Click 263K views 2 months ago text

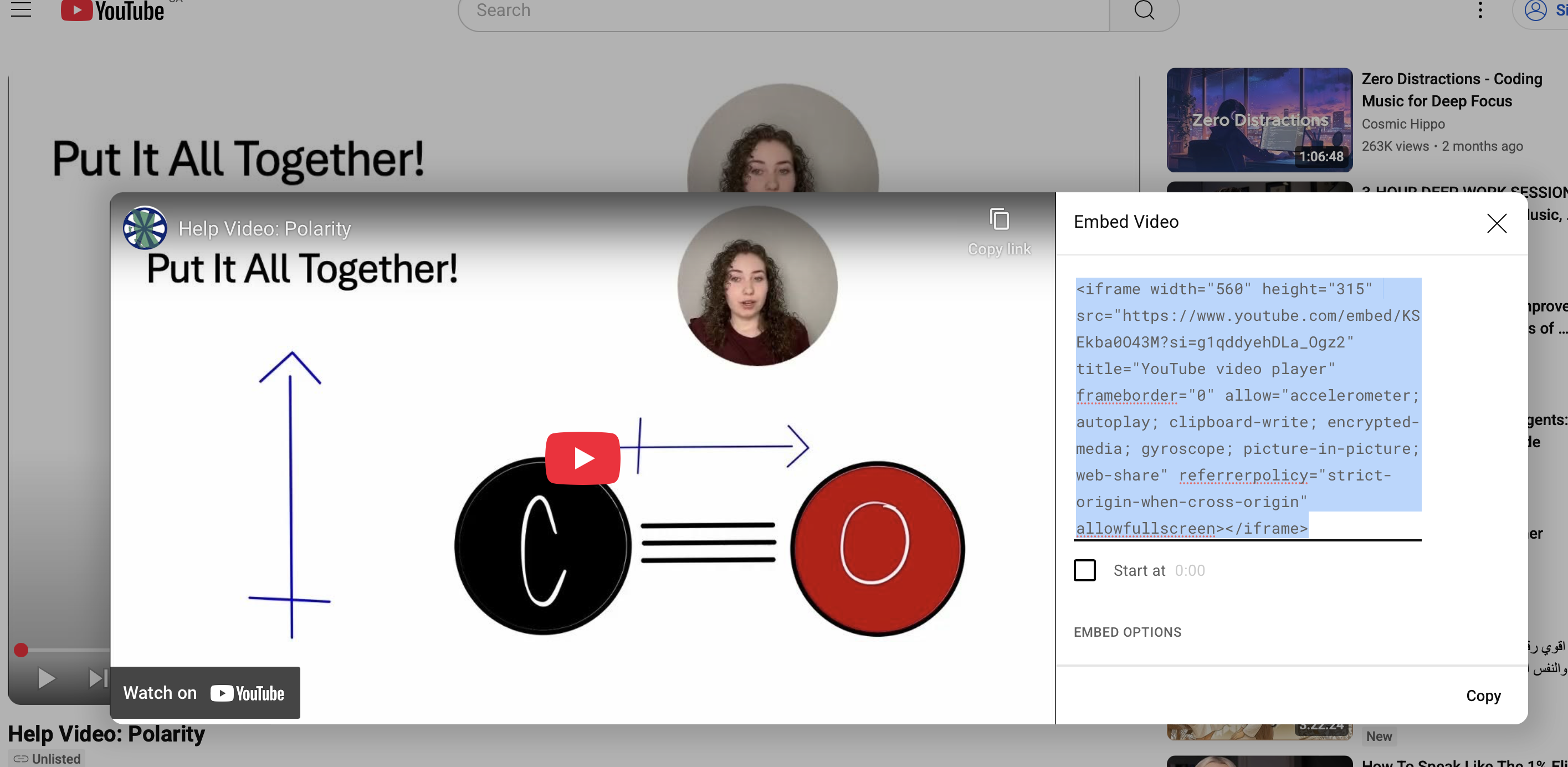pos(1442,147)
